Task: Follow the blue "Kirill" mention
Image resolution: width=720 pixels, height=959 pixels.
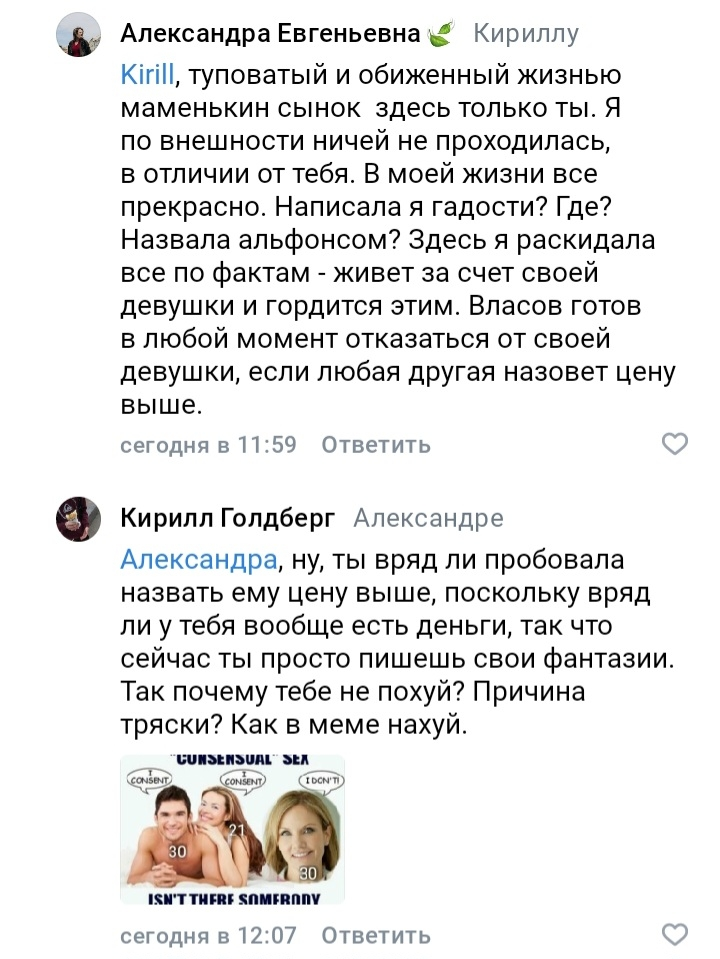Action: (147, 74)
